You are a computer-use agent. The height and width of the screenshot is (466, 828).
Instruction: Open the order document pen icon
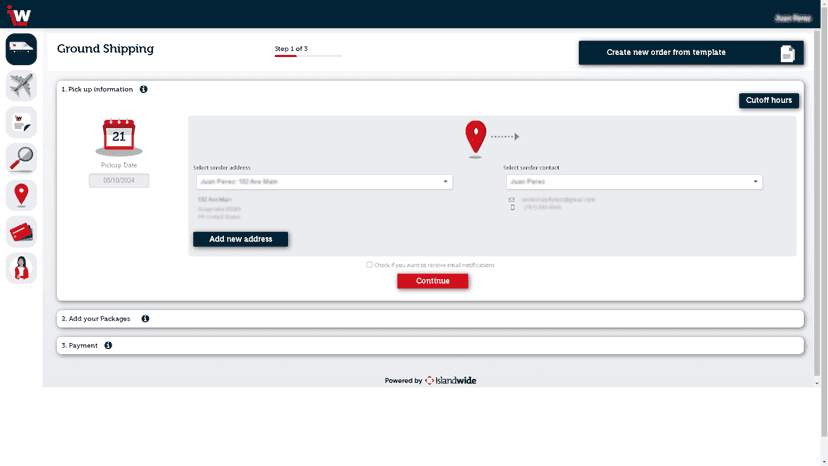[x=21, y=122]
